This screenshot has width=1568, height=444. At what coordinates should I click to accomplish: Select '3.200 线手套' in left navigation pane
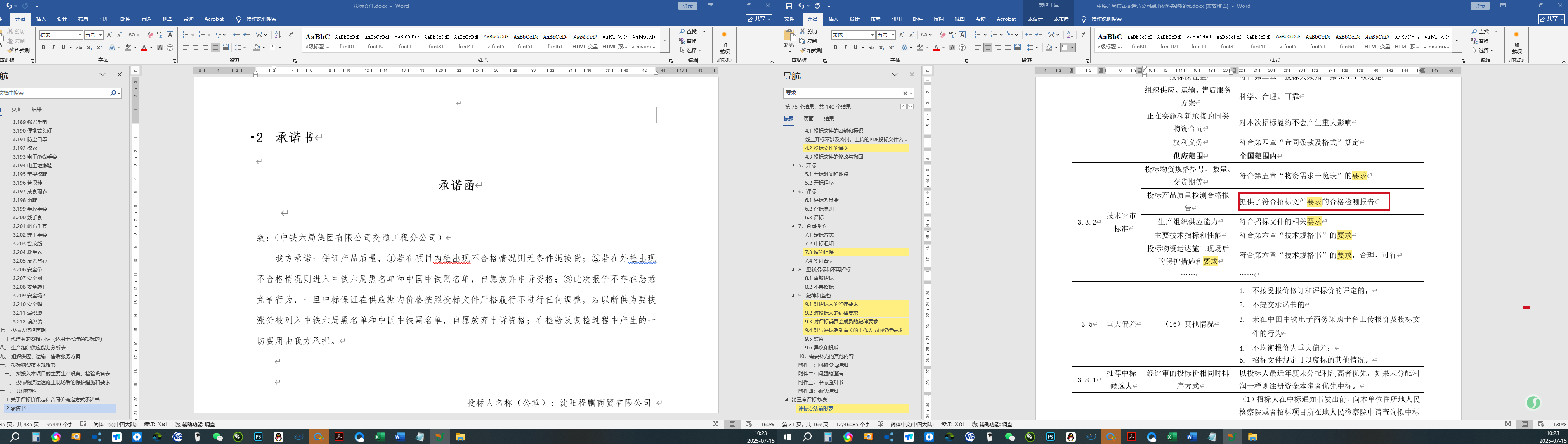27,217
